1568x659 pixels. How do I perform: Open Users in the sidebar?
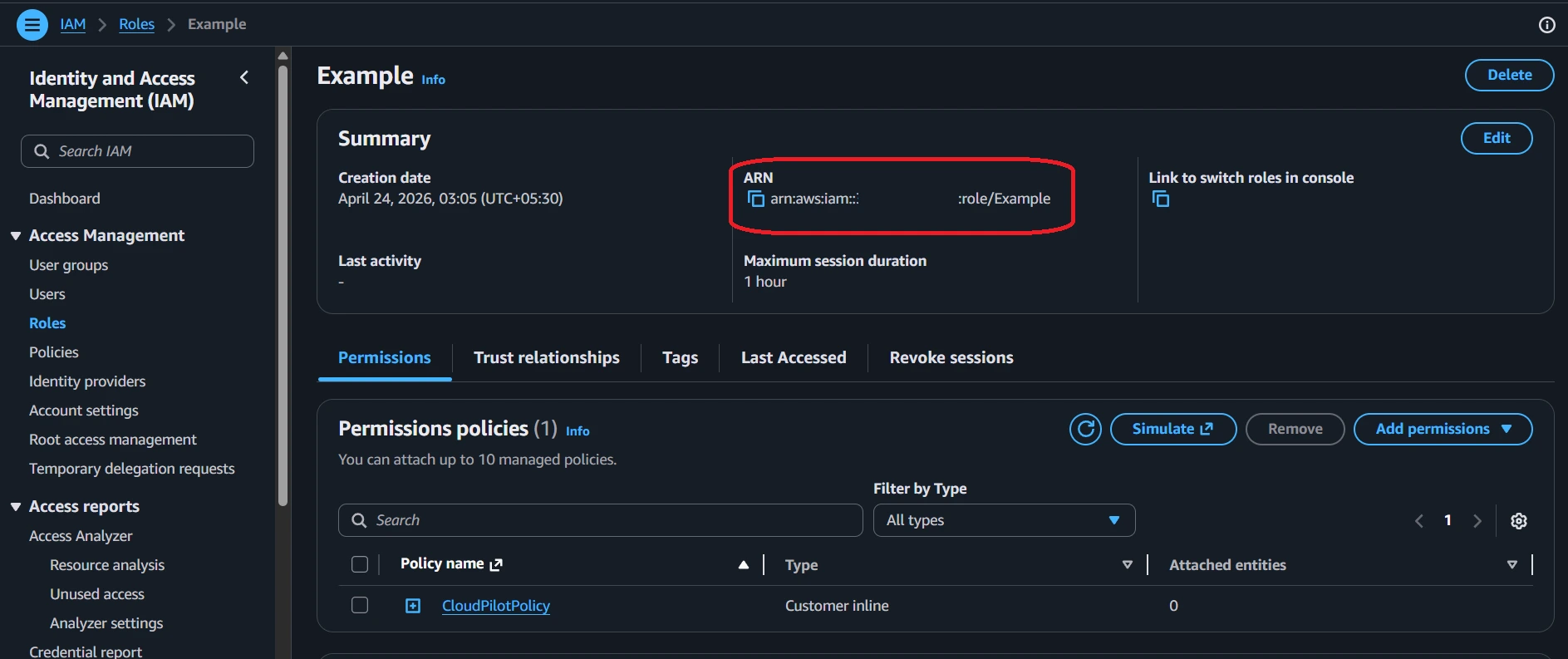(47, 294)
